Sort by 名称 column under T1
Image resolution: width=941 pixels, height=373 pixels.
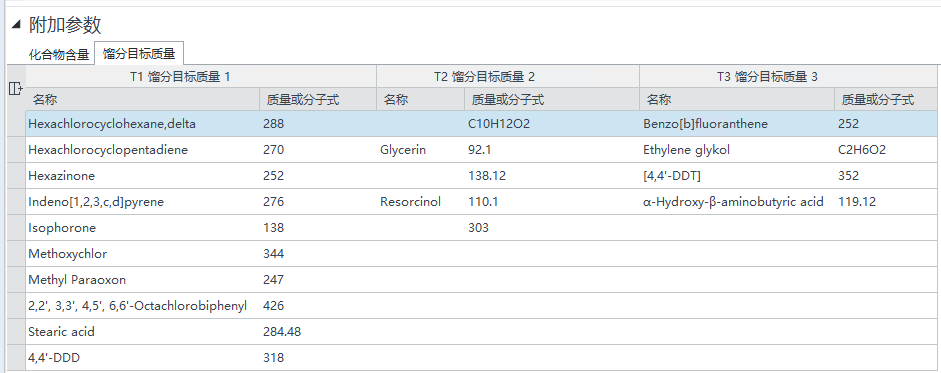(x=142, y=100)
